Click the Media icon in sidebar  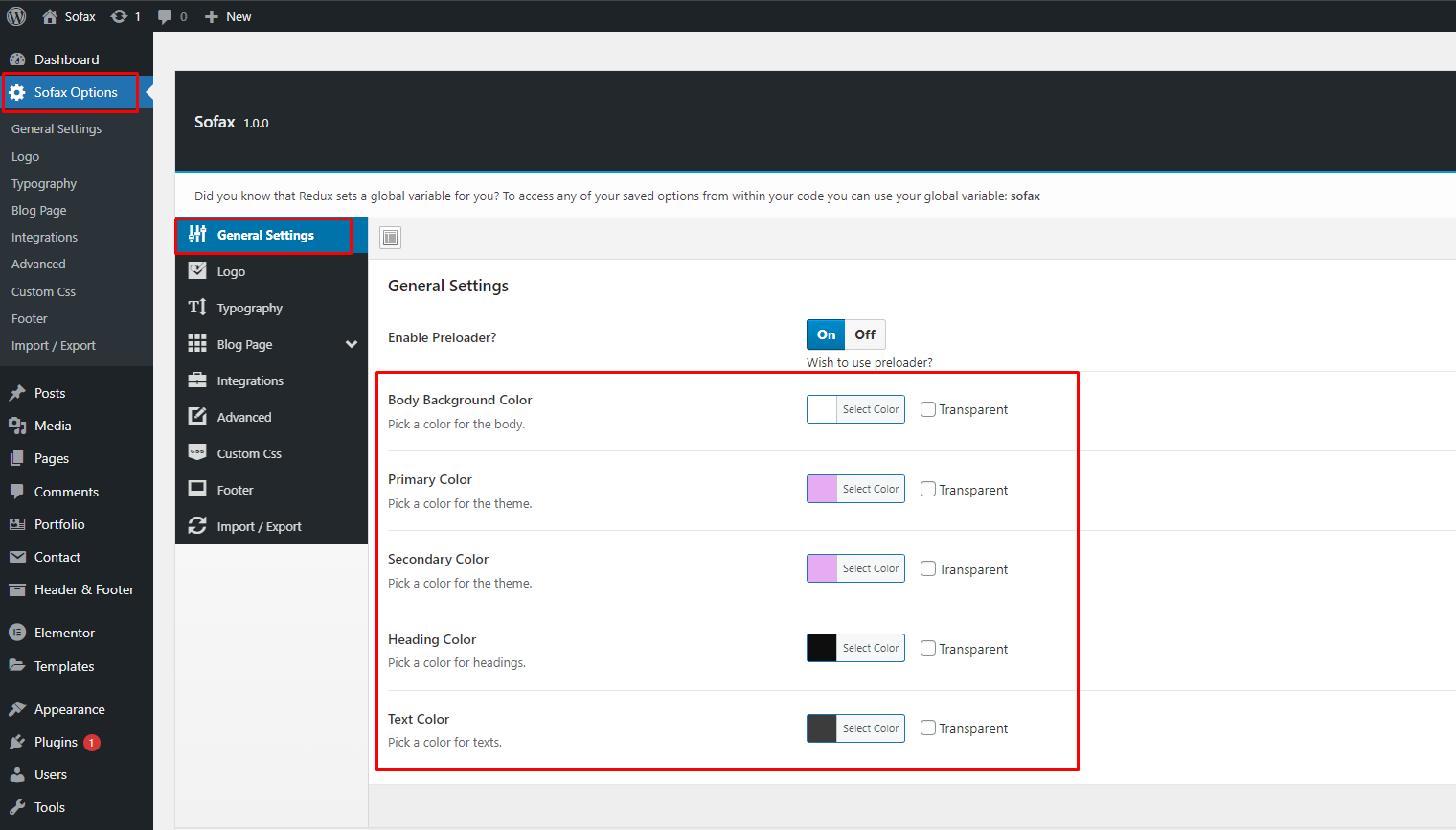coord(17,426)
